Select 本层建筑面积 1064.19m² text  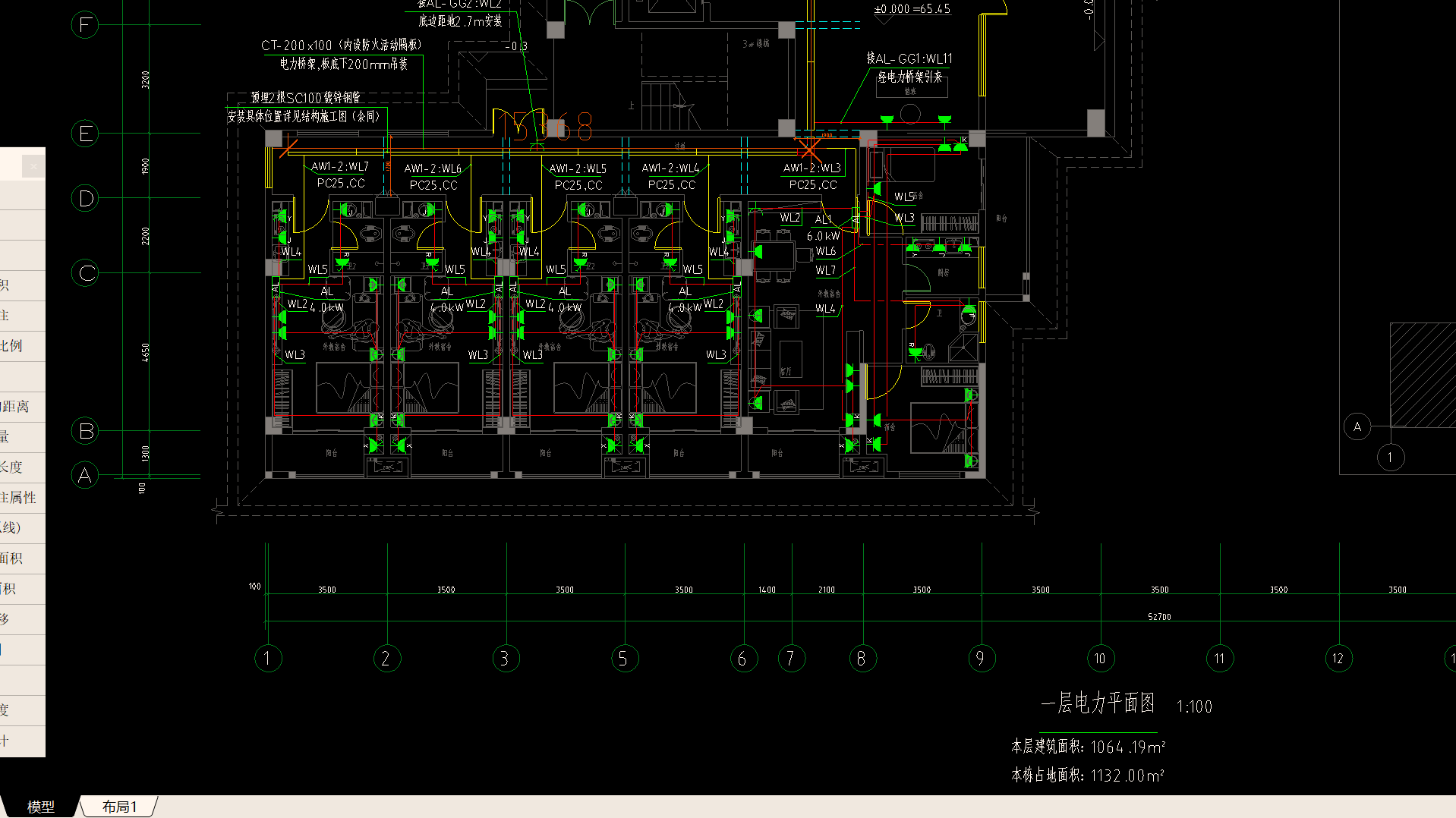pyautogui.click(x=1089, y=747)
